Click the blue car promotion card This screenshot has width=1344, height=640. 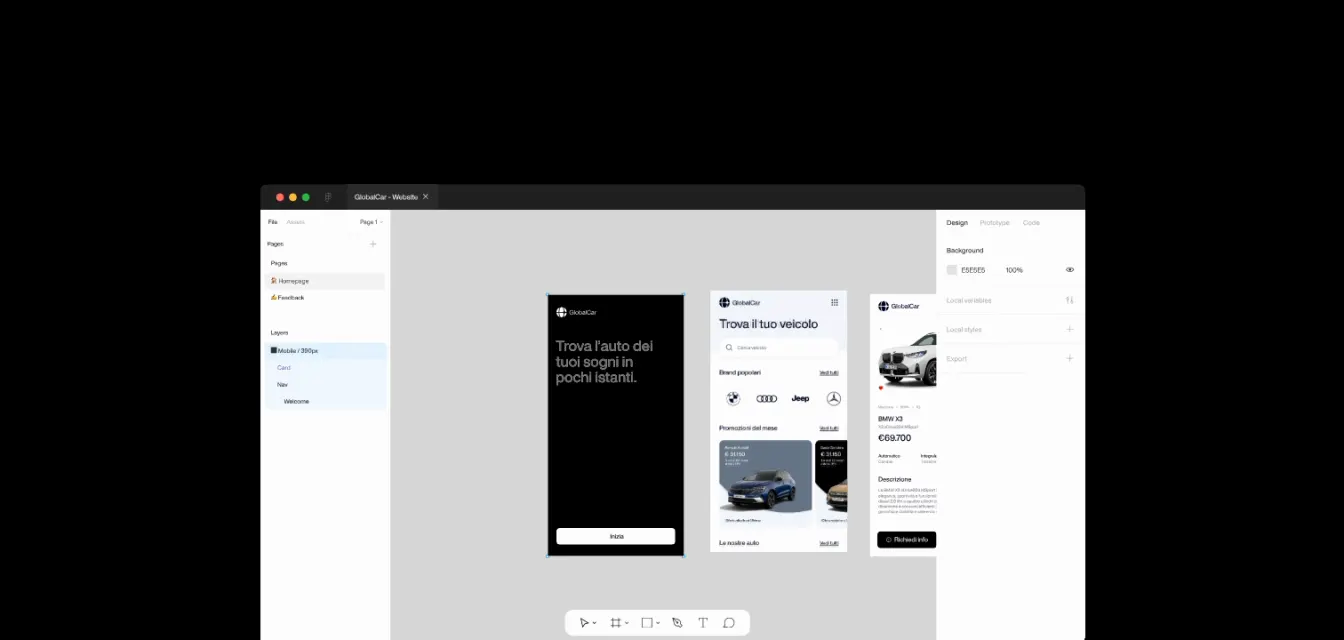(765, 483)
